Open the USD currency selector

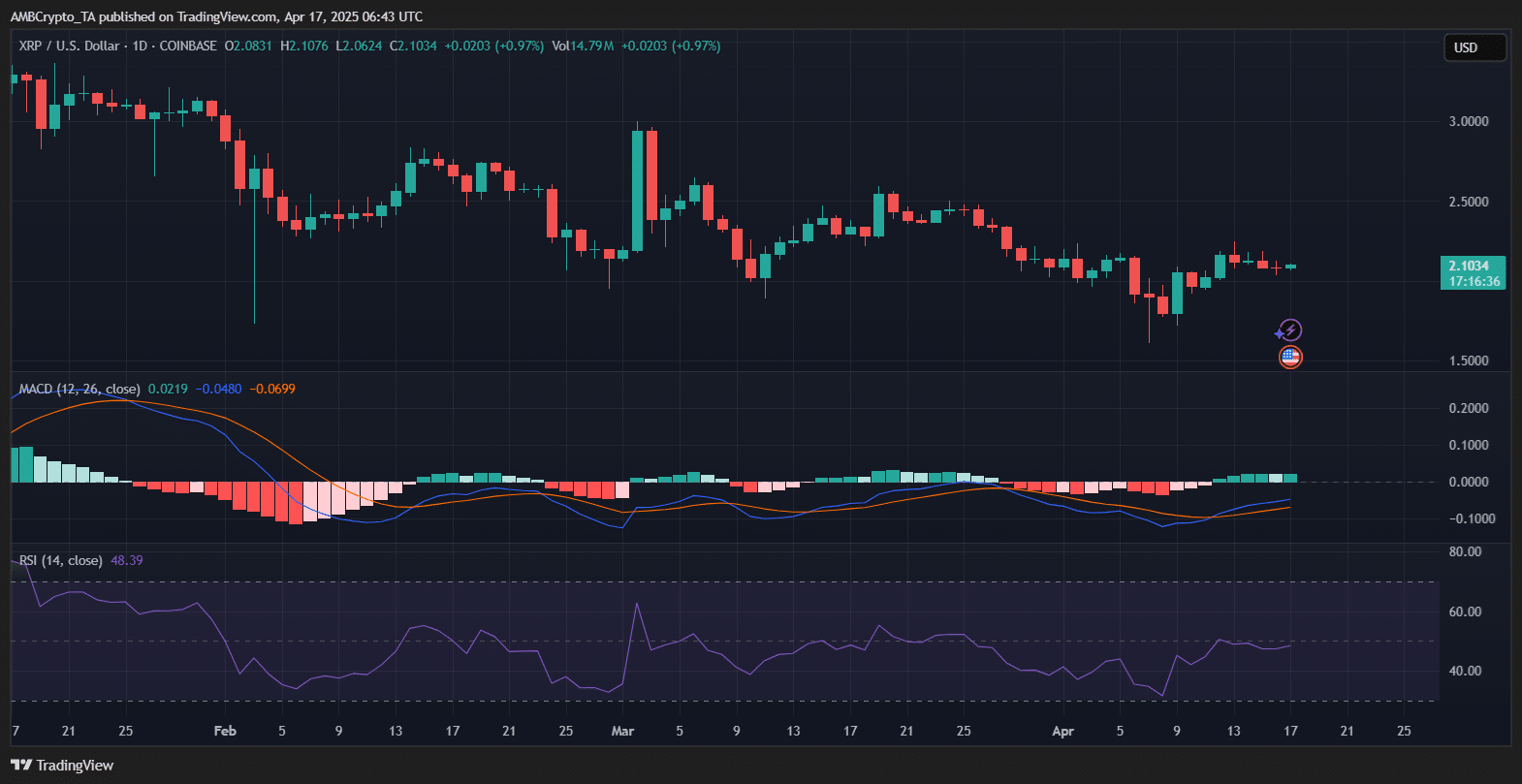click(1474, 47)
